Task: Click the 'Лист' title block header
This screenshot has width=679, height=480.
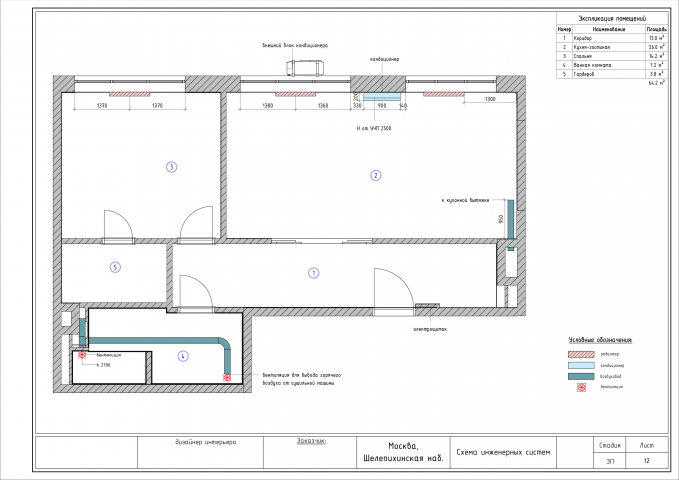Action: pos(647,445)
